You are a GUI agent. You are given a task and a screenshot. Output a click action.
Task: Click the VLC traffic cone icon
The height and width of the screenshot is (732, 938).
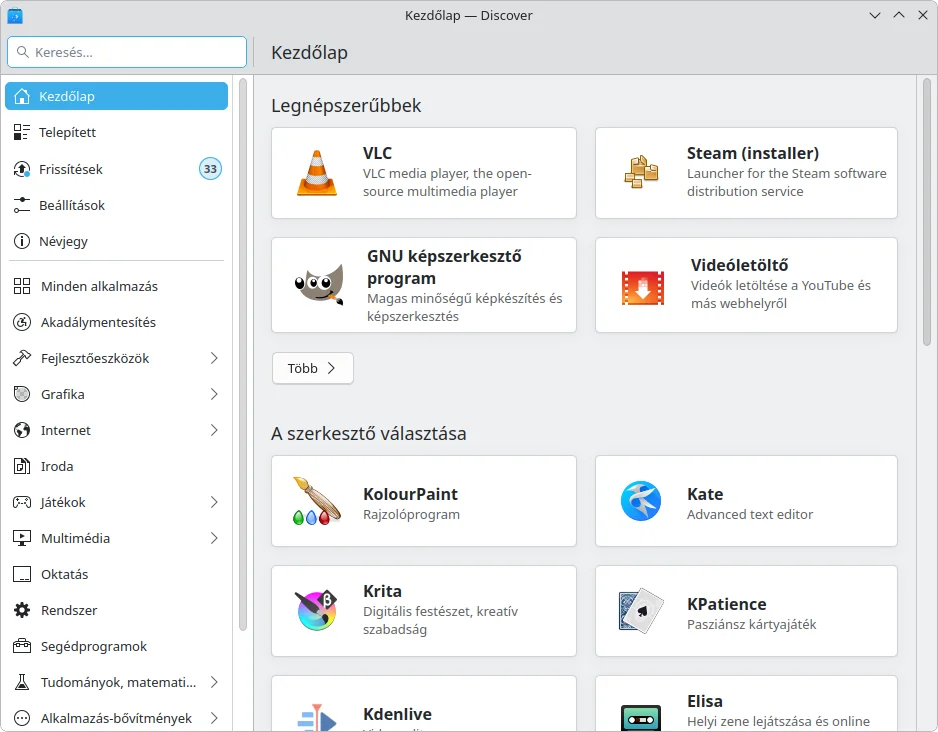pos(317,173)
